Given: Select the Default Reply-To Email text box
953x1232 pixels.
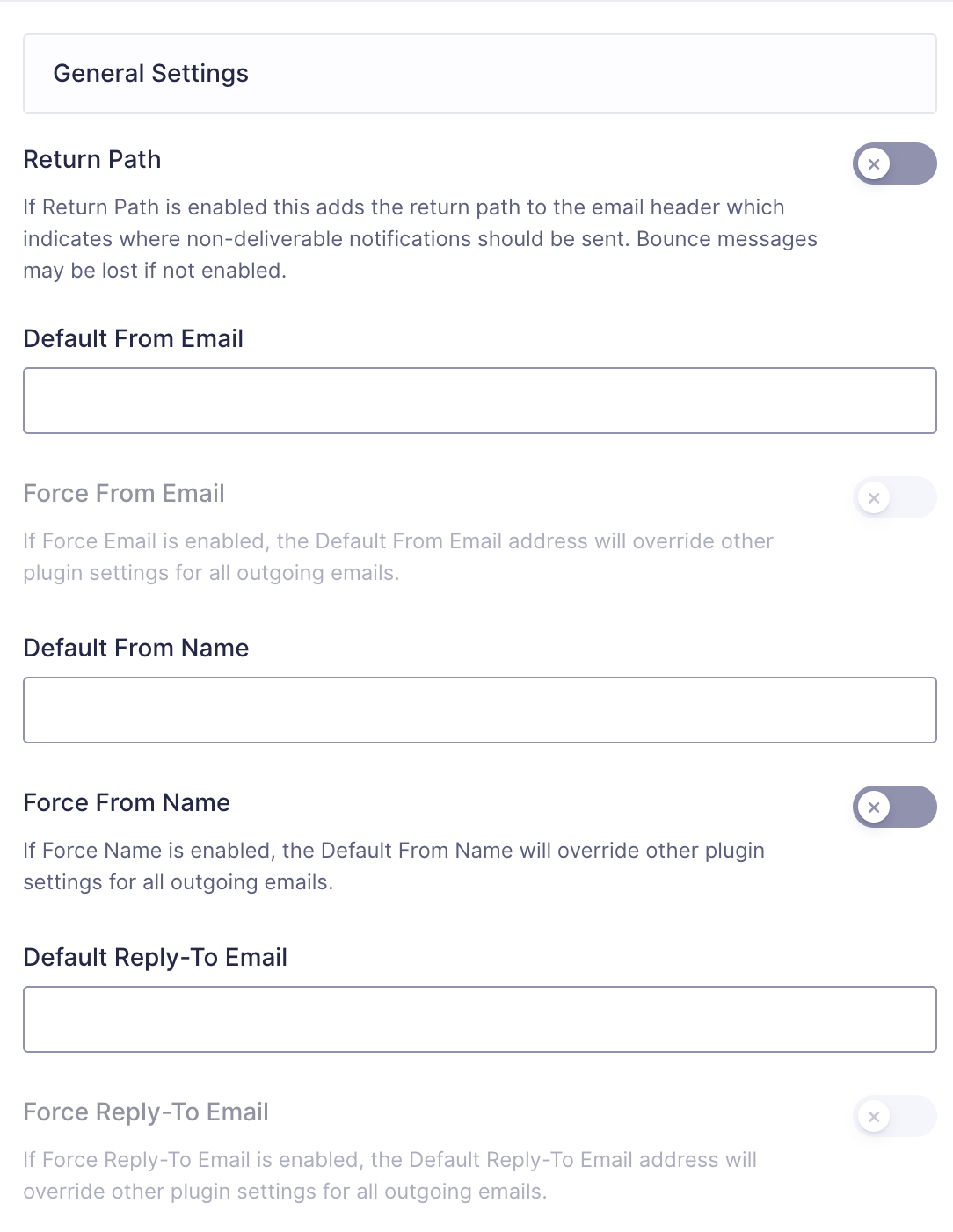Looking at the screenshot, I should pyautogui.click(x=479, y=1019).
